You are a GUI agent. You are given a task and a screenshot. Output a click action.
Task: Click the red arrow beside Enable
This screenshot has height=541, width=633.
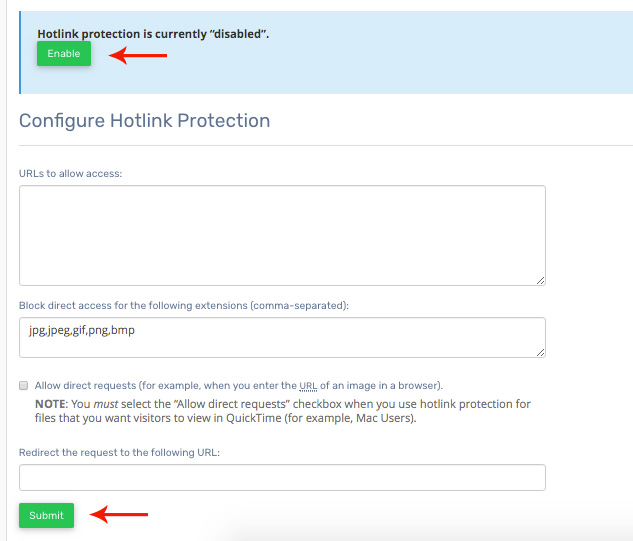138,55
